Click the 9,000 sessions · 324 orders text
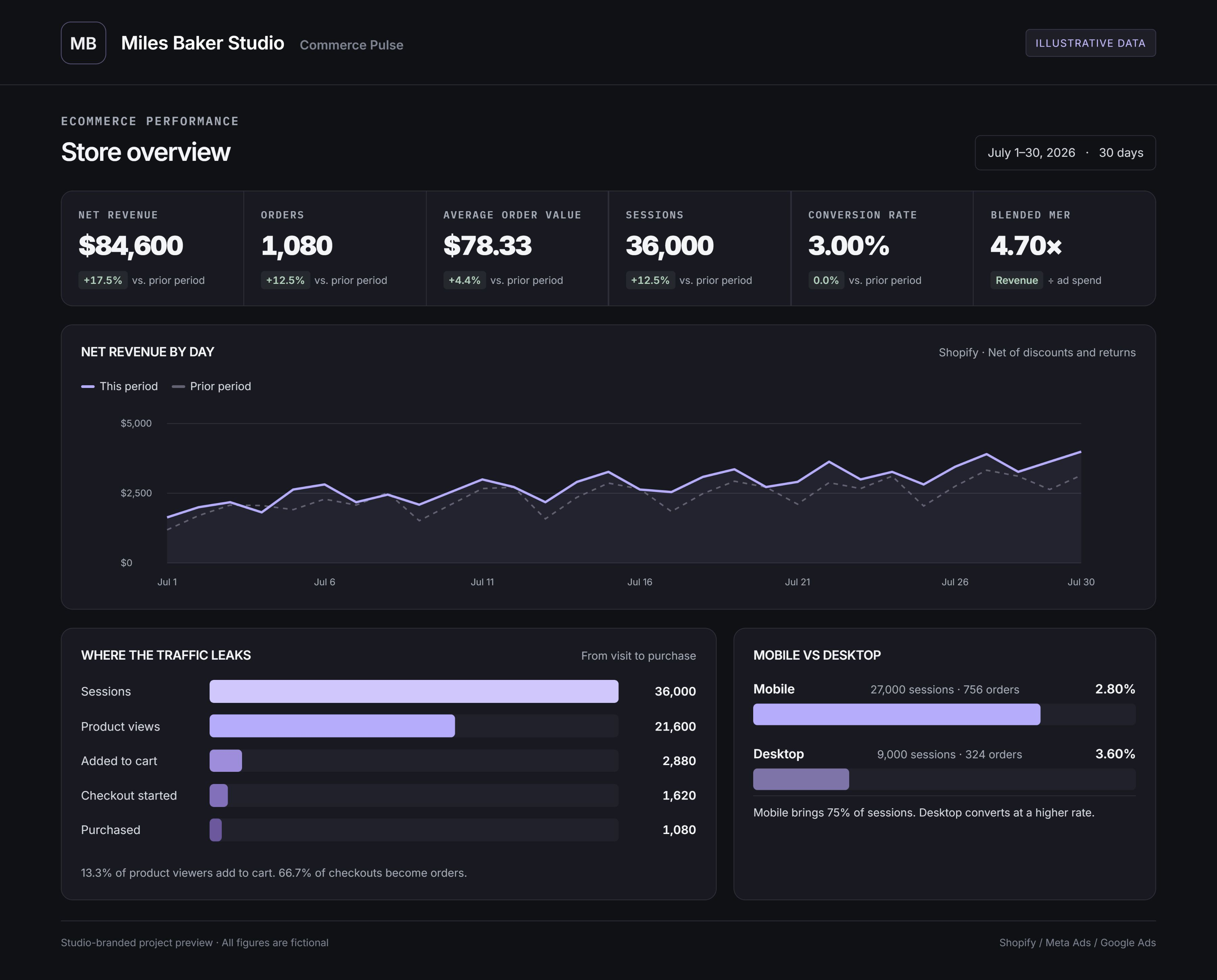The height and width of the screenshot is (980, 1217). point(949,755)
